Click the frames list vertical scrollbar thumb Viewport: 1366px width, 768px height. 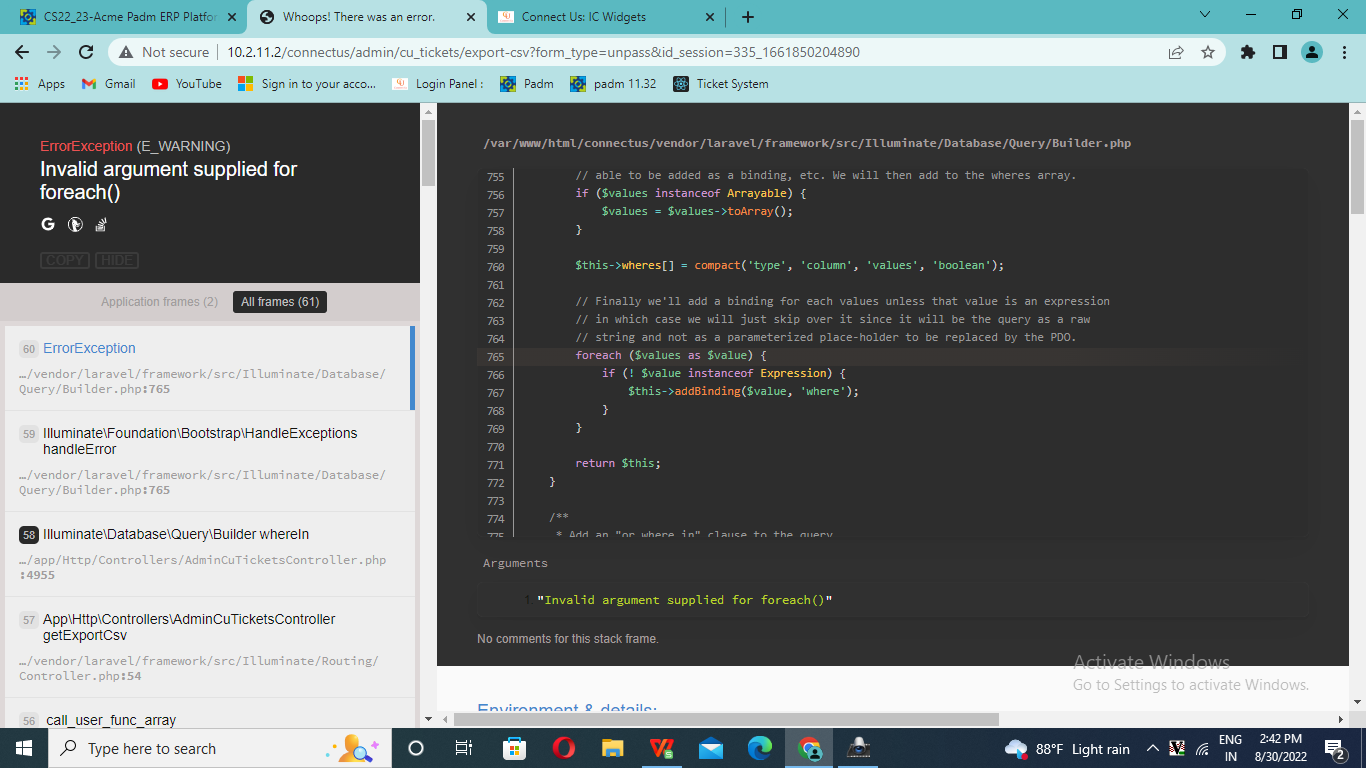(x=428, y=152)
